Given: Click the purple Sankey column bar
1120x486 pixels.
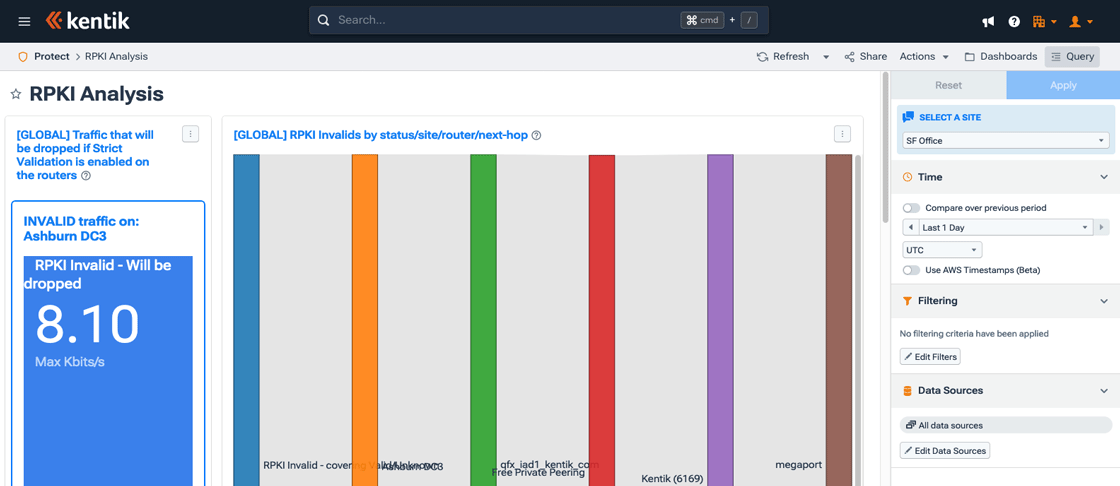Looking at the screenshot, I should [x=720, y=320].
